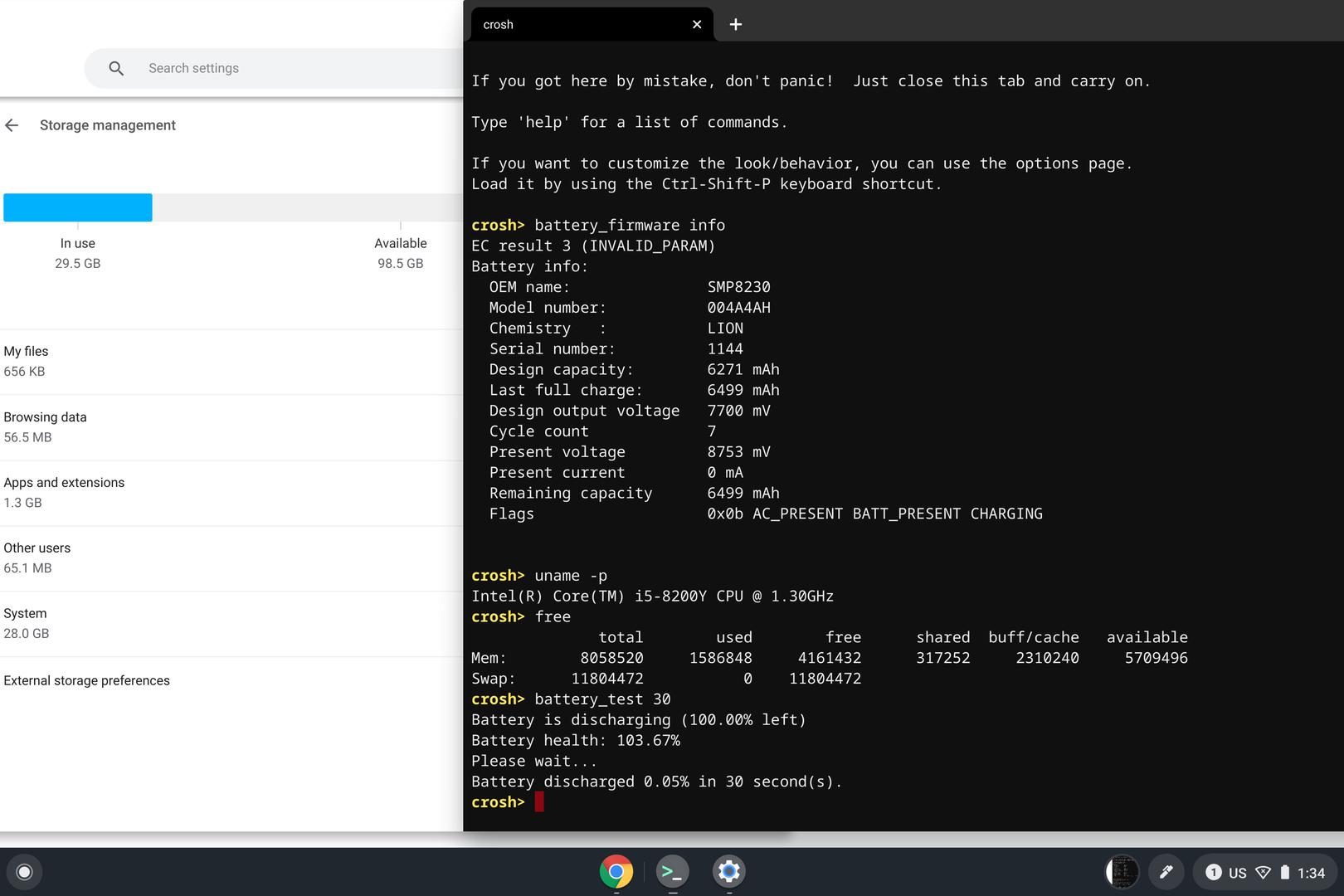
Task: Click the Mem total value 8058520
Action: [611, 658]
